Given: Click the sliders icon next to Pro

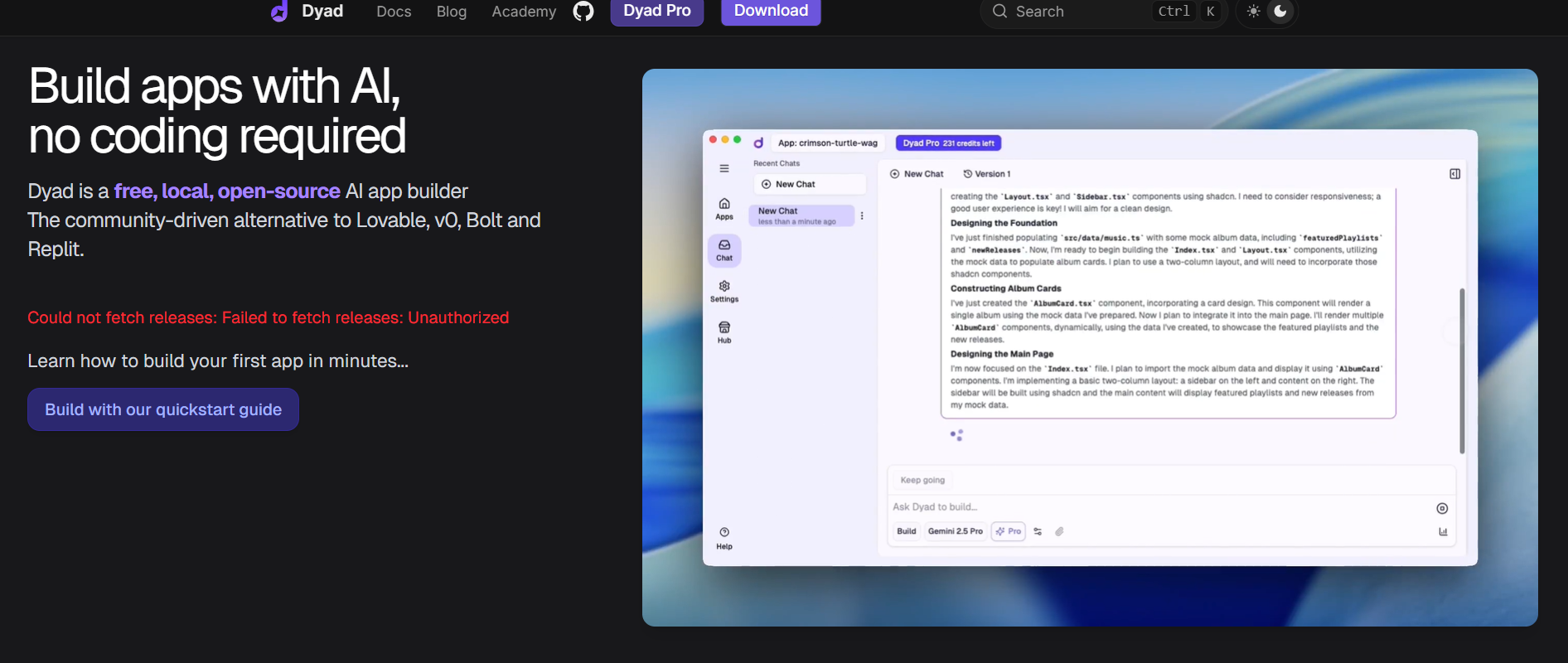Looking at the screenshot, I should [1038, 531].
